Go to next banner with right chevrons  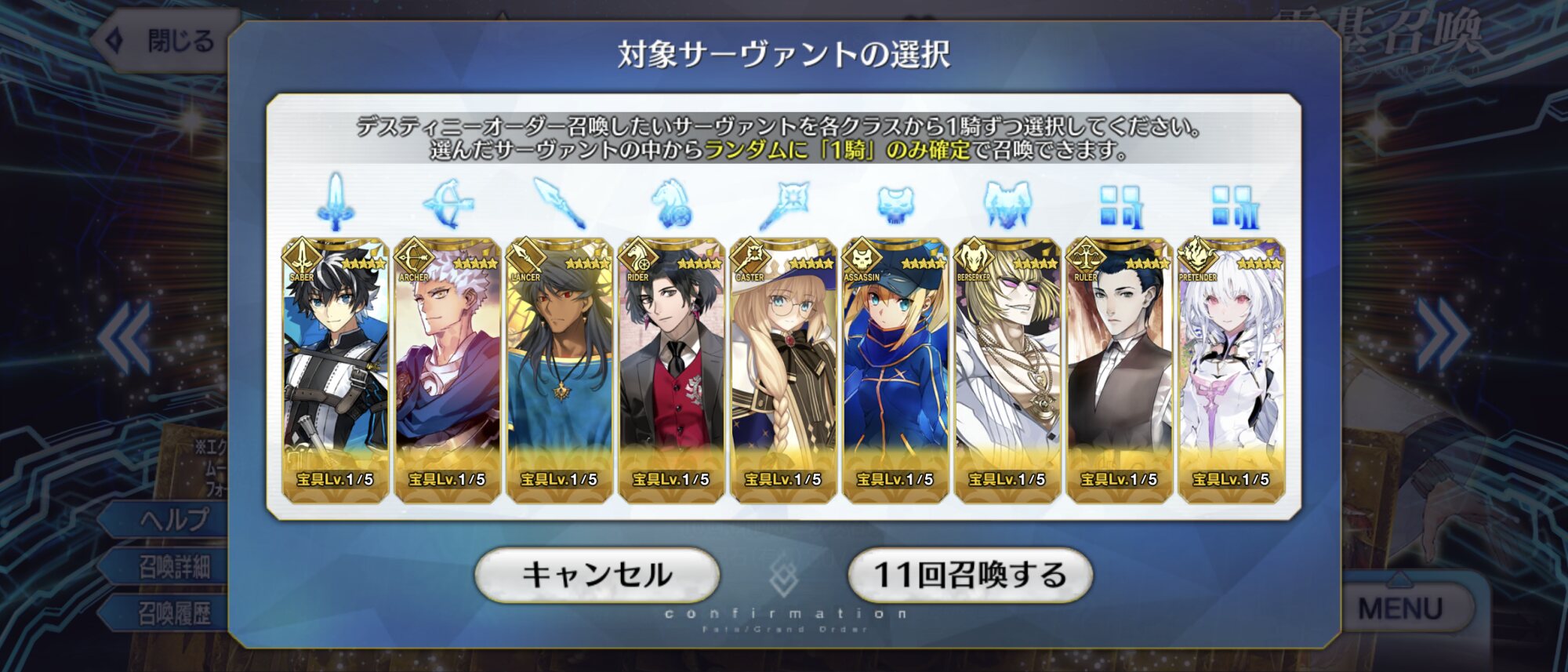(1443, 335)
